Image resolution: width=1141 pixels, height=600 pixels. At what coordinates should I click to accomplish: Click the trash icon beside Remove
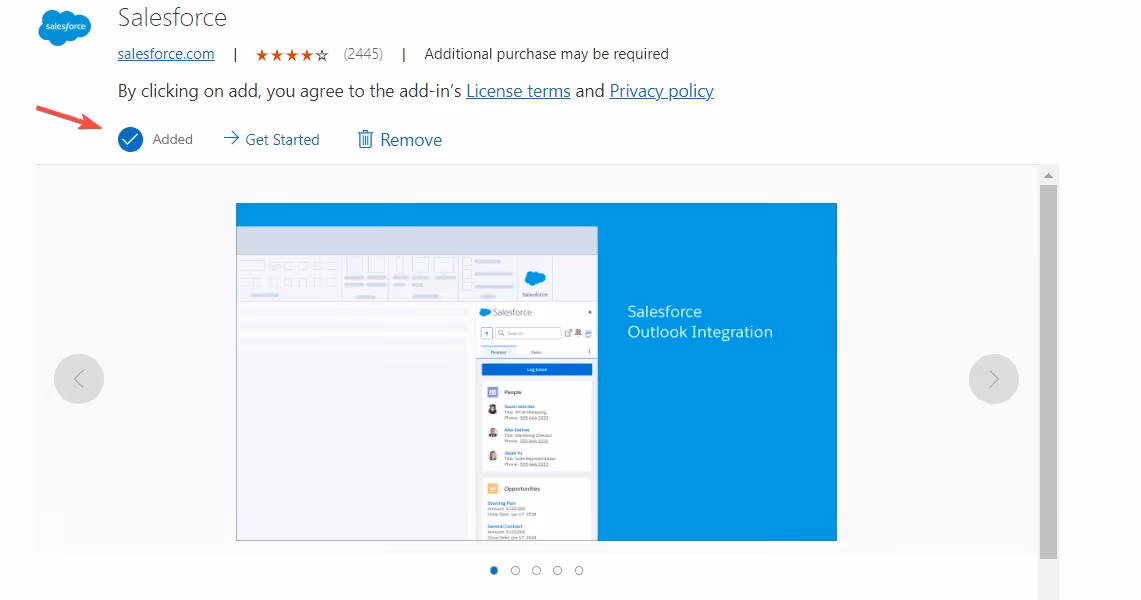pos(366,139)
